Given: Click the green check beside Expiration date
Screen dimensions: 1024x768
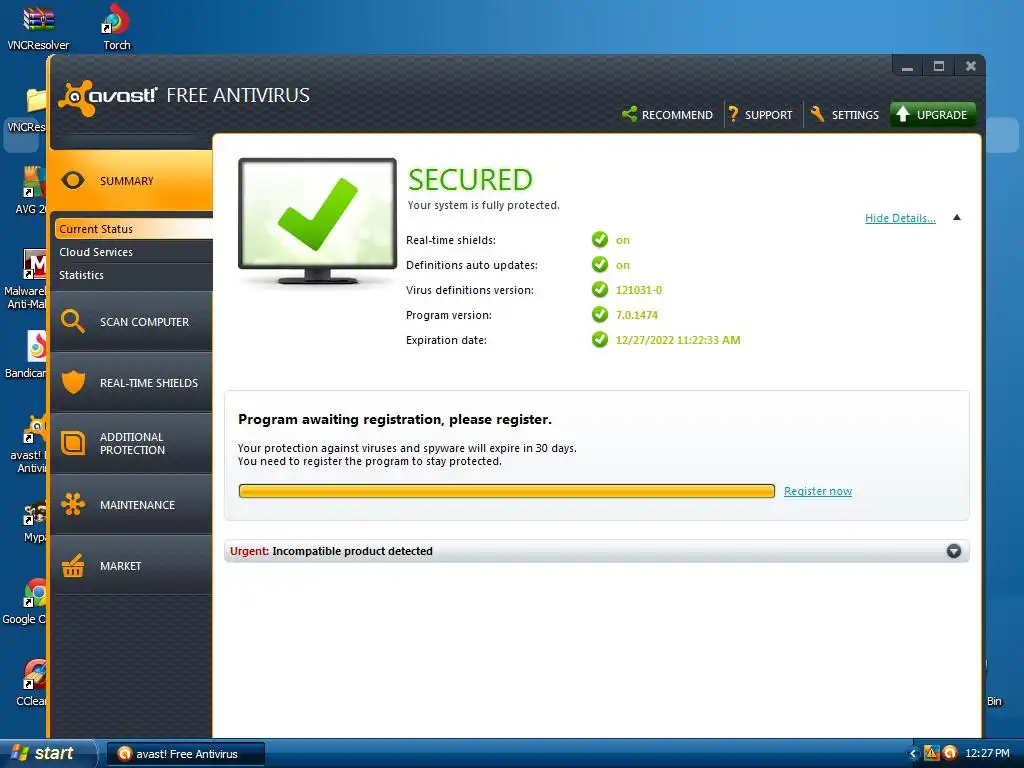Looking at the screenshot, I should click(x=600, y=340).
